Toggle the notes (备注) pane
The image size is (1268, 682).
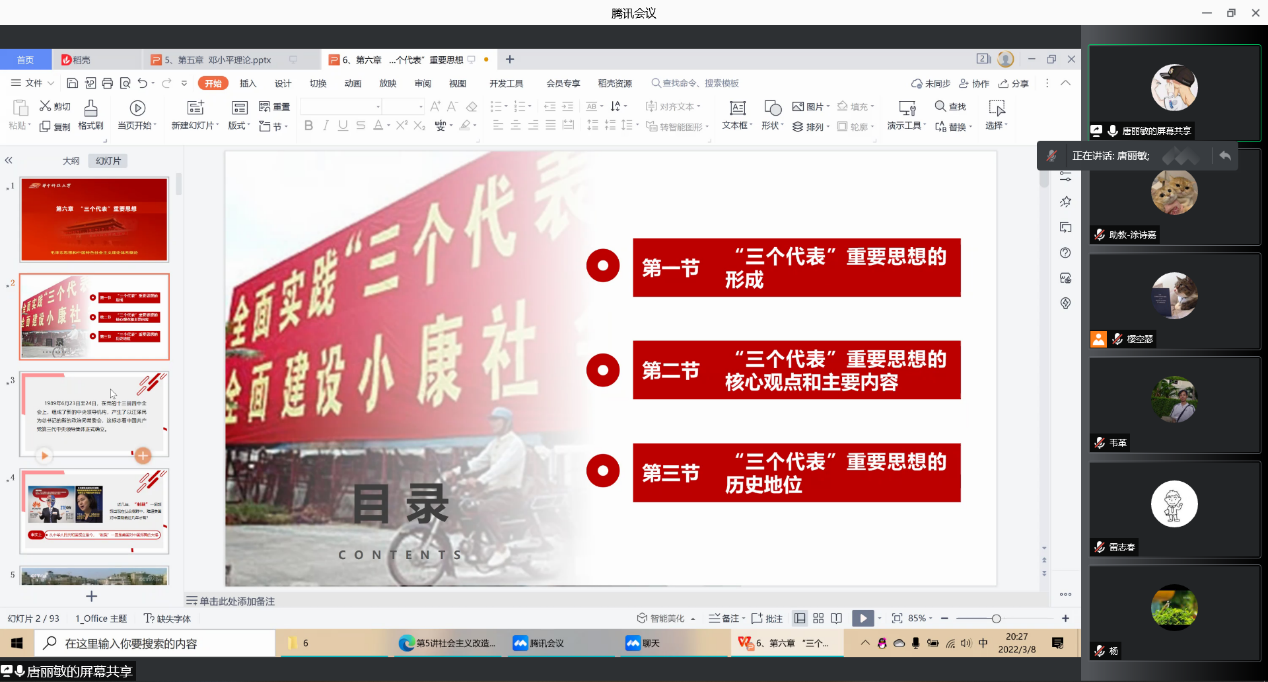coord(724,619)
